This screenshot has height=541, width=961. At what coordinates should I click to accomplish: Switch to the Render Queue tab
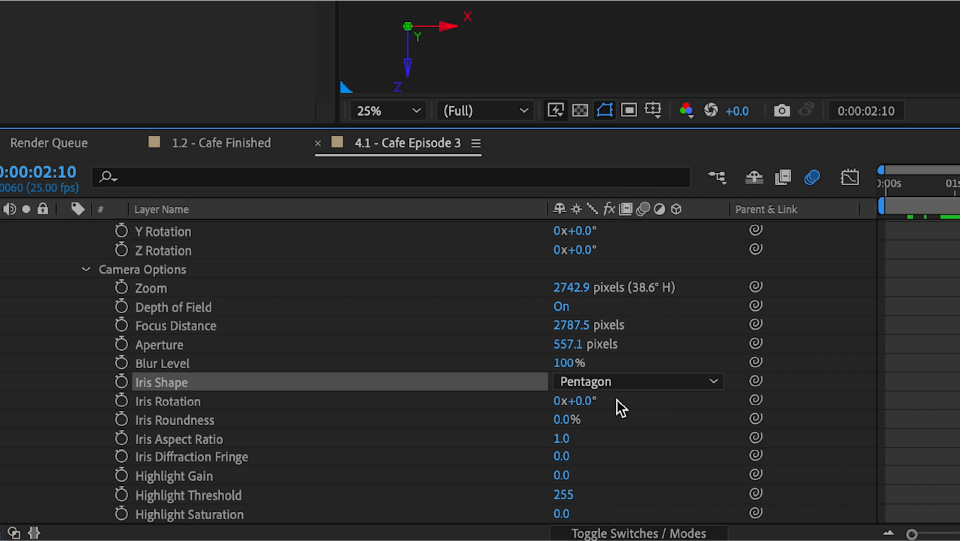click(49, 143)
